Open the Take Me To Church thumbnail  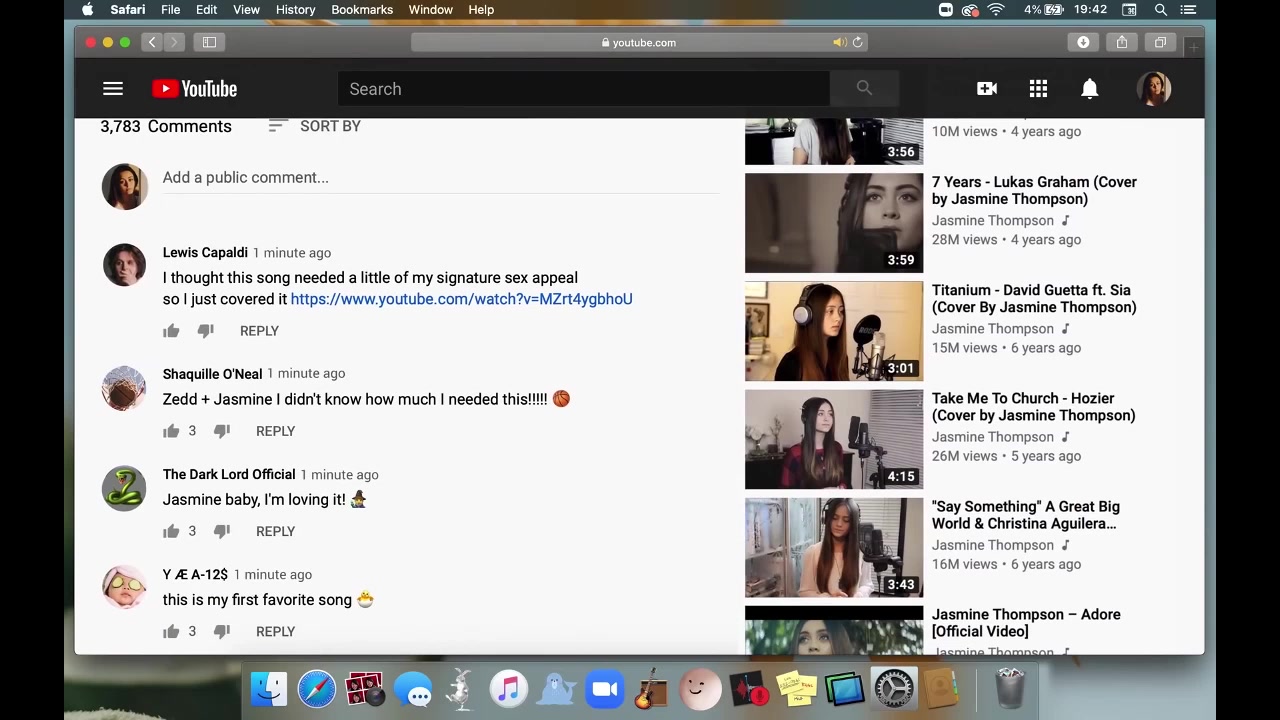click(834, 439)
